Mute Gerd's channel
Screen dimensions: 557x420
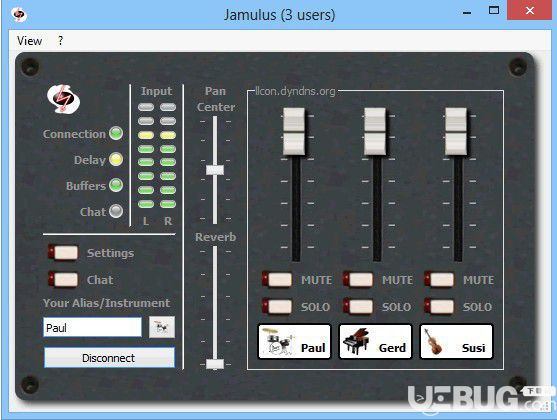click(358, 280)
